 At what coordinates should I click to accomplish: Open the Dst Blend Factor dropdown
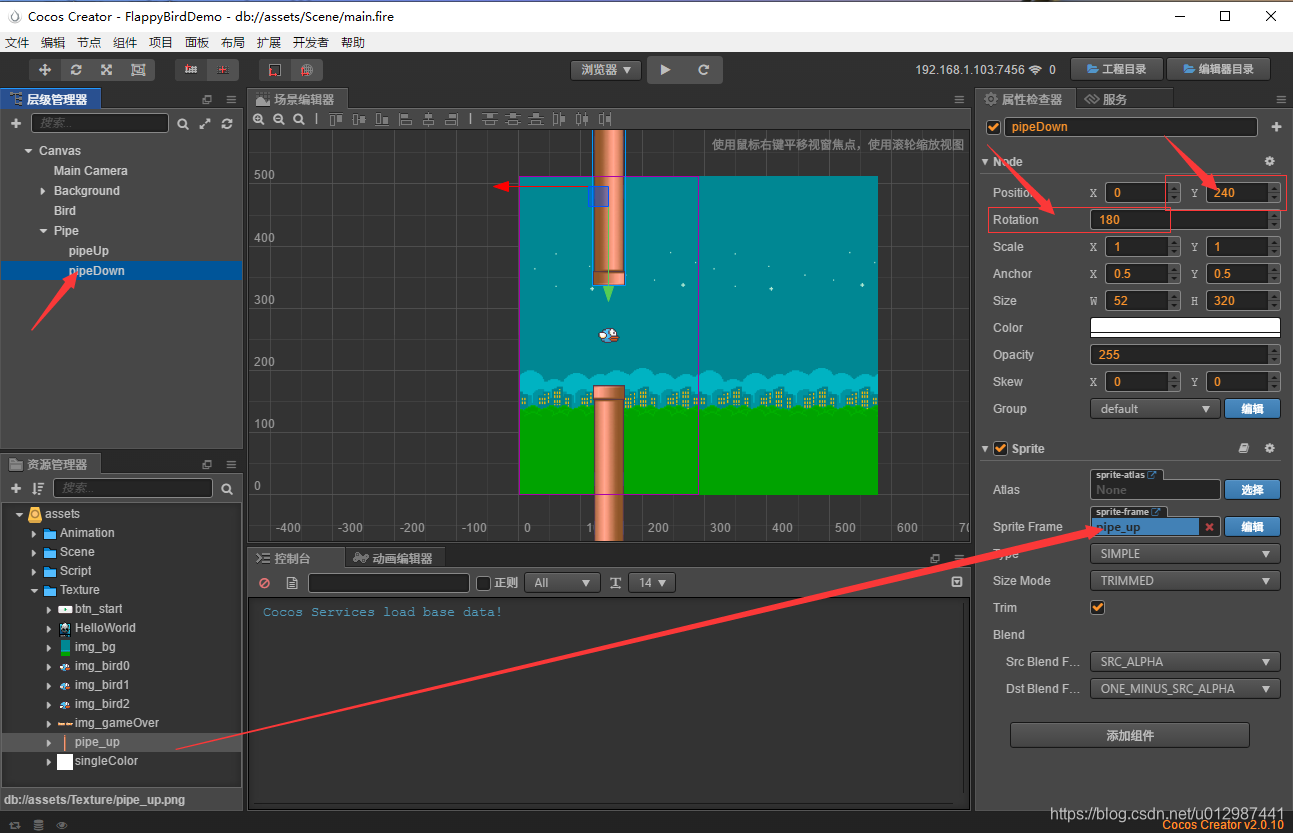[1185, 688]
